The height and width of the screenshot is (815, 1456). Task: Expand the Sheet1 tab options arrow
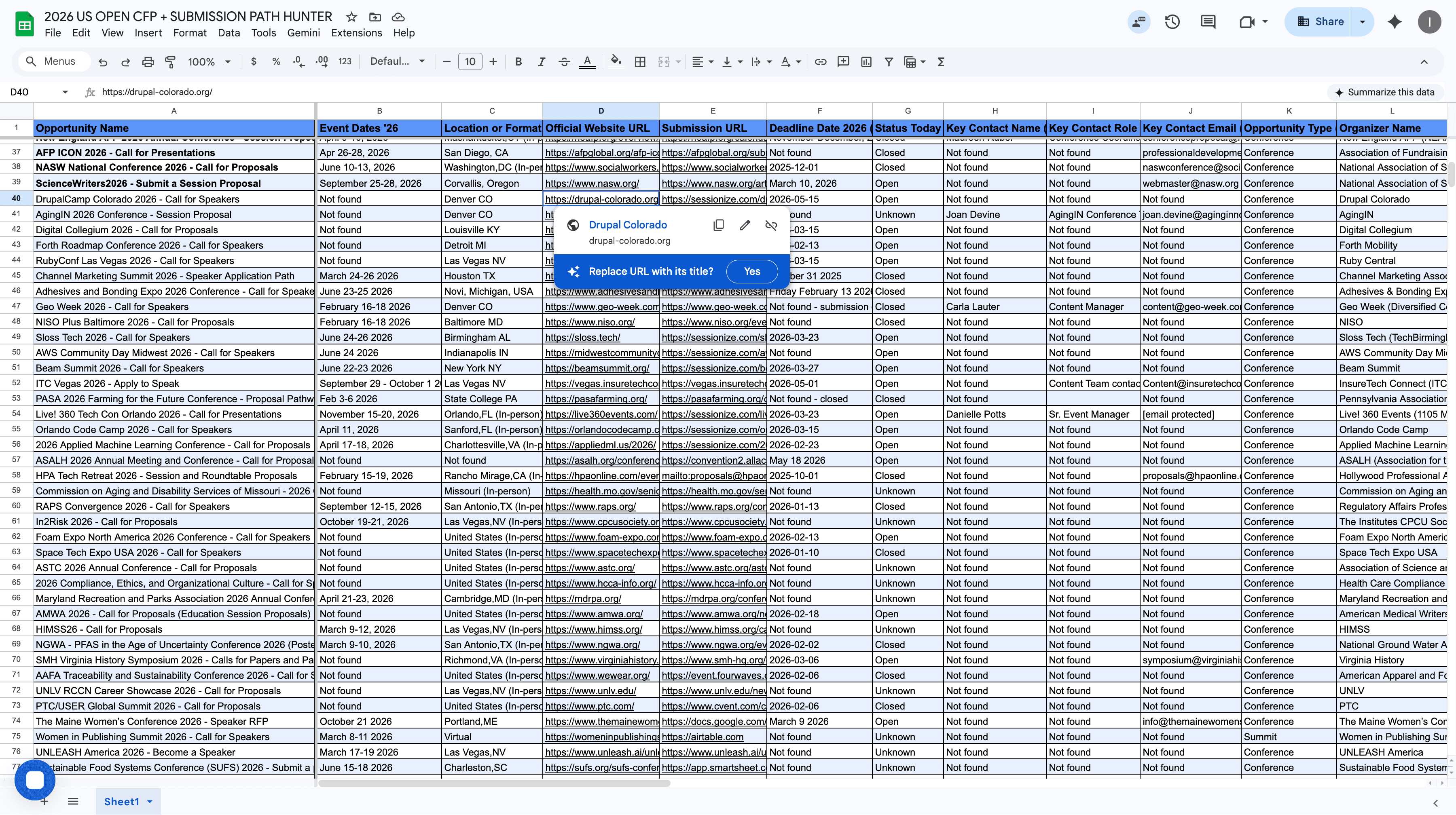tap(150, 801)
